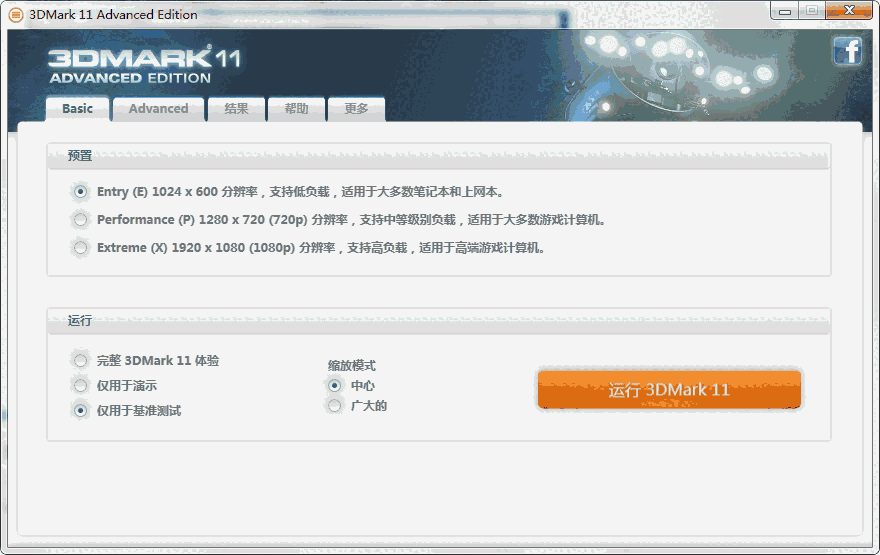This screenshot has height=555, width=880.
Task: Set scaling mode to 广大的
Action: tap(334, 406)
